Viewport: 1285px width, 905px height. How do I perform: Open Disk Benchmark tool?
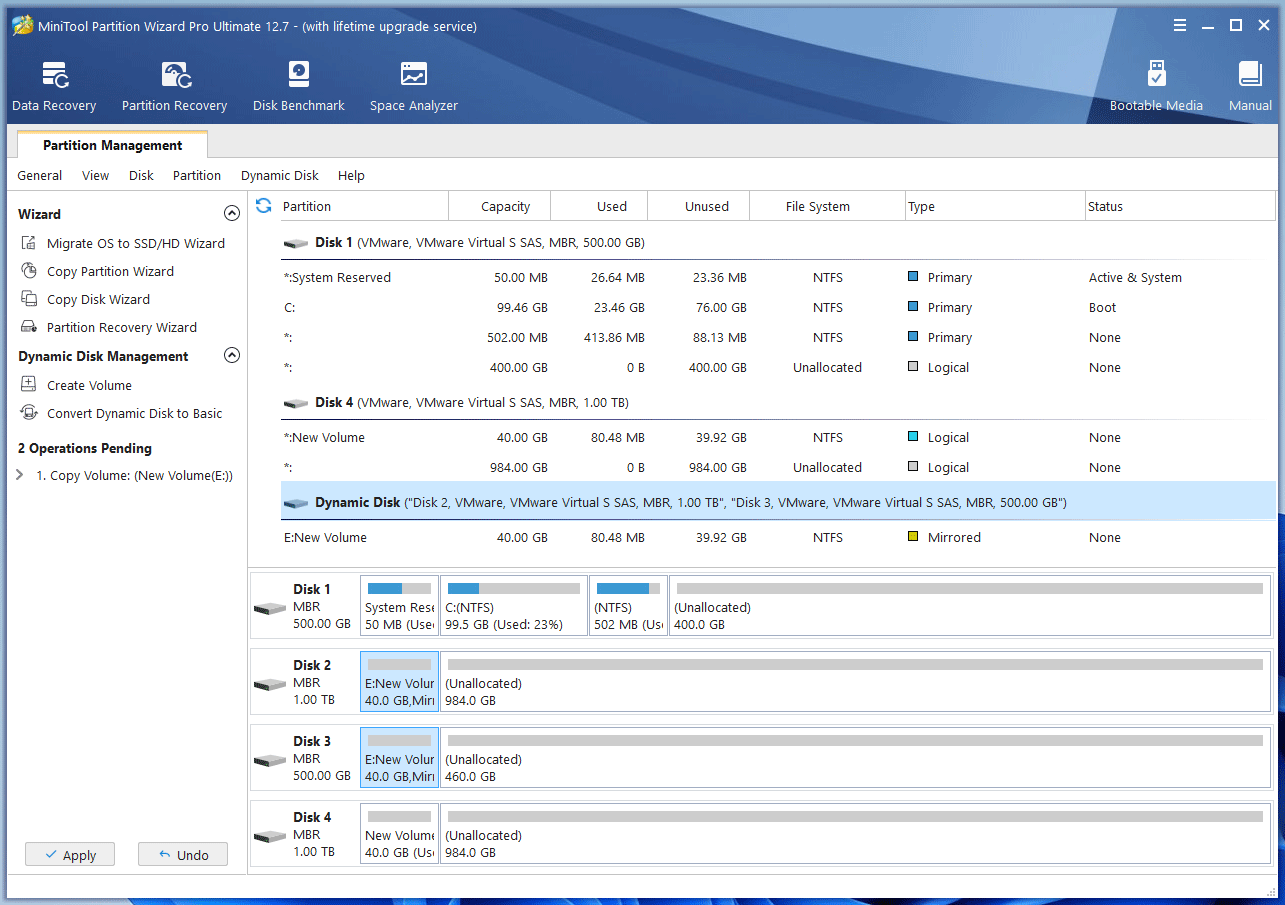[298, 86]
